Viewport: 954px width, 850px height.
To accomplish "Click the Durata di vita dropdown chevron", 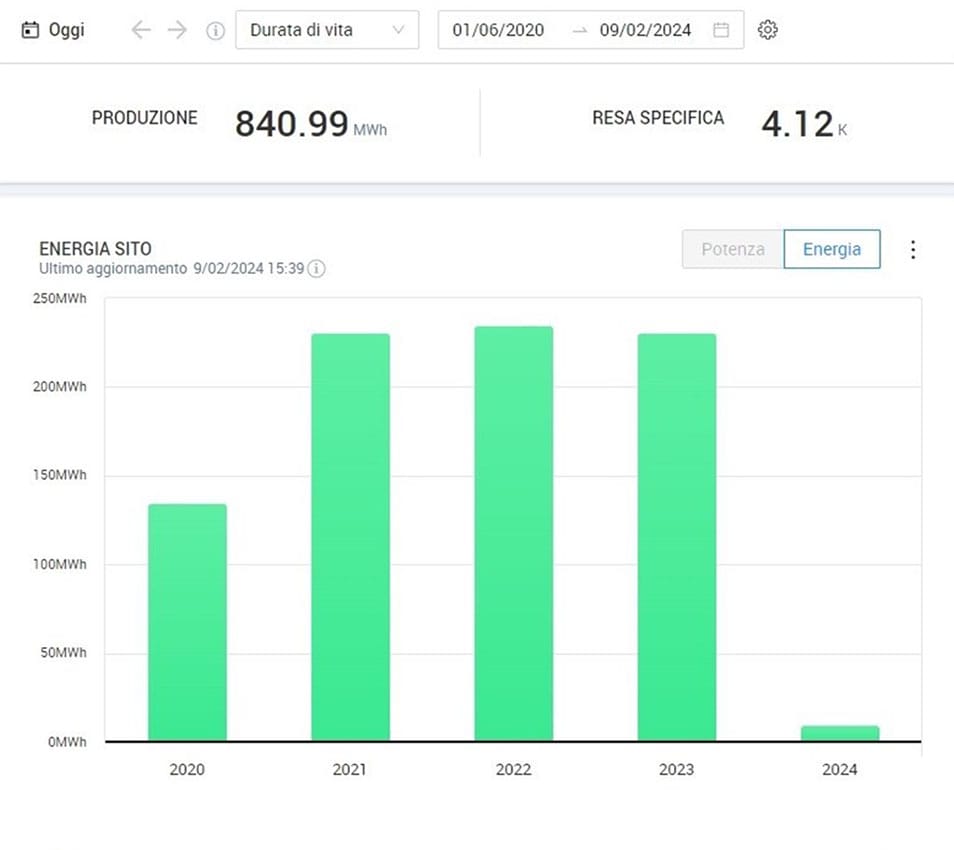I will (399, 30).
